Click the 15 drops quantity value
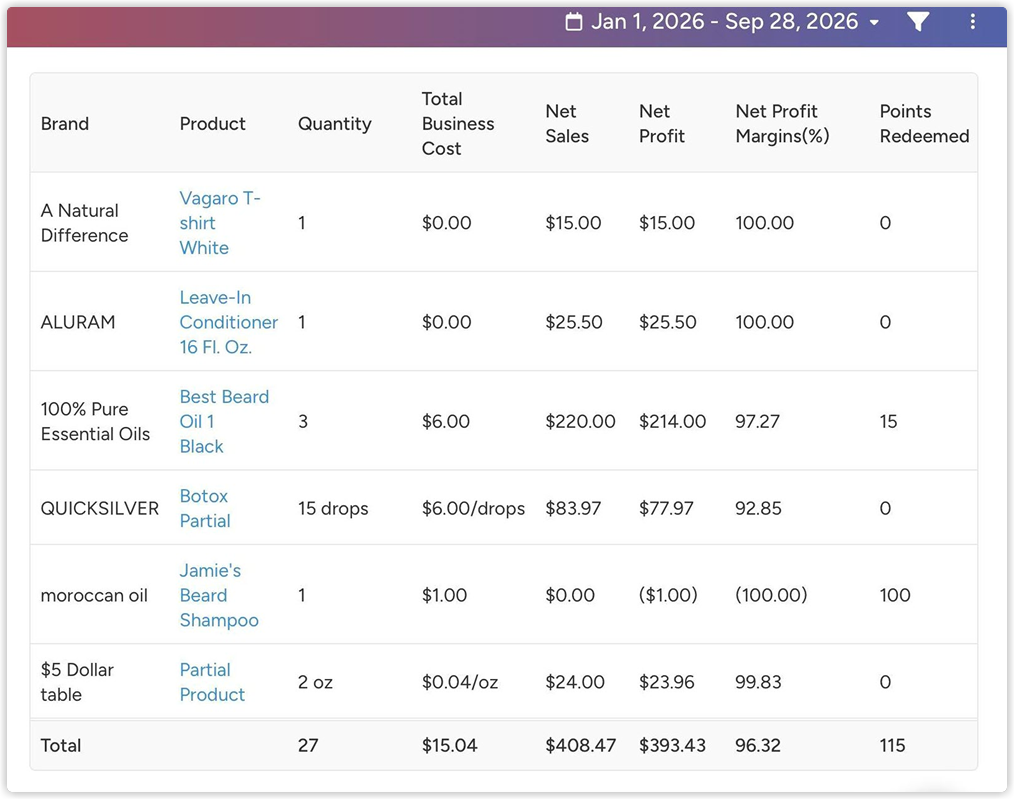Screen dimensions: 1015x800 click(333, 508)
